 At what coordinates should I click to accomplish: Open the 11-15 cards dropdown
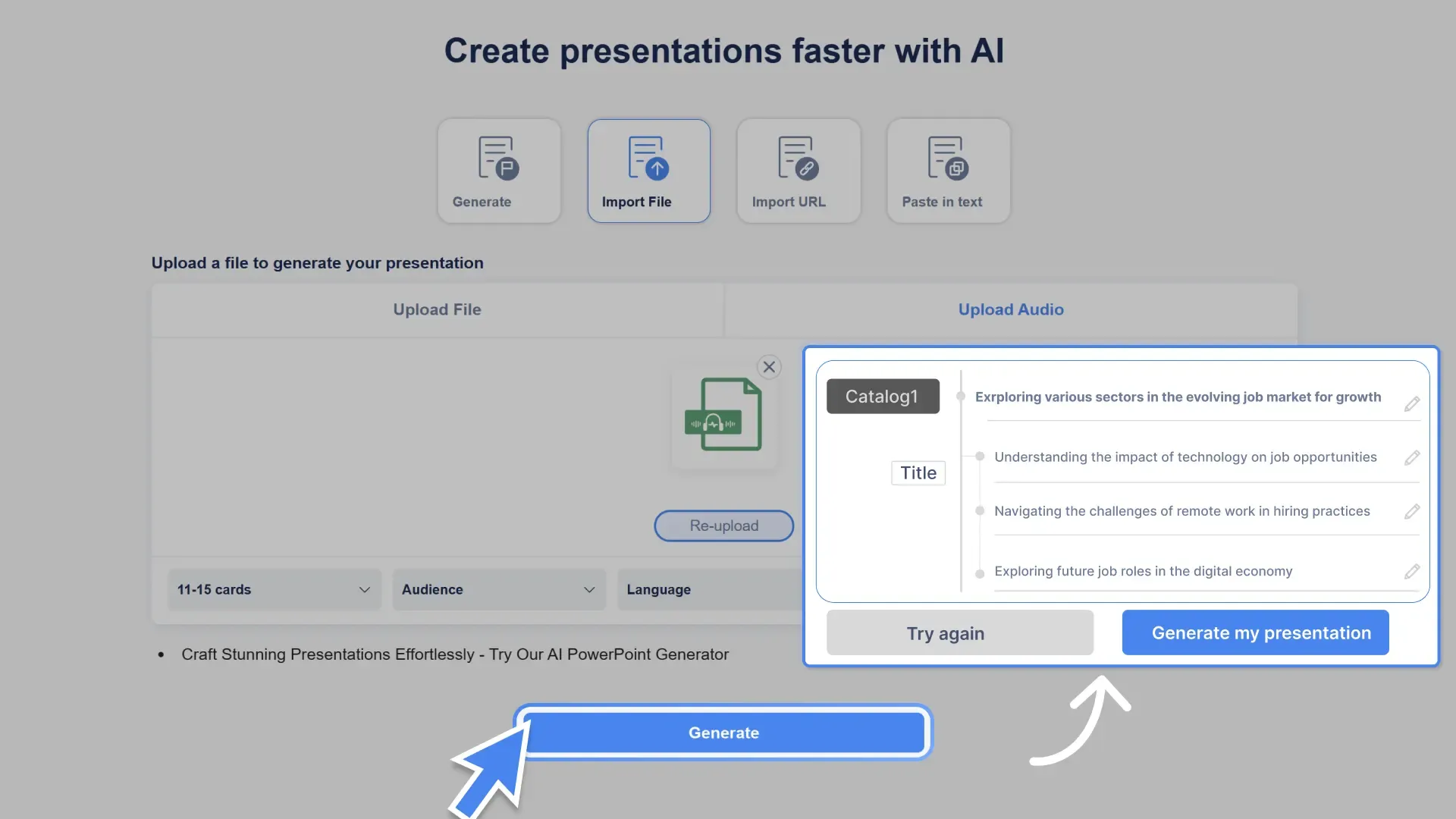(274, 589)
